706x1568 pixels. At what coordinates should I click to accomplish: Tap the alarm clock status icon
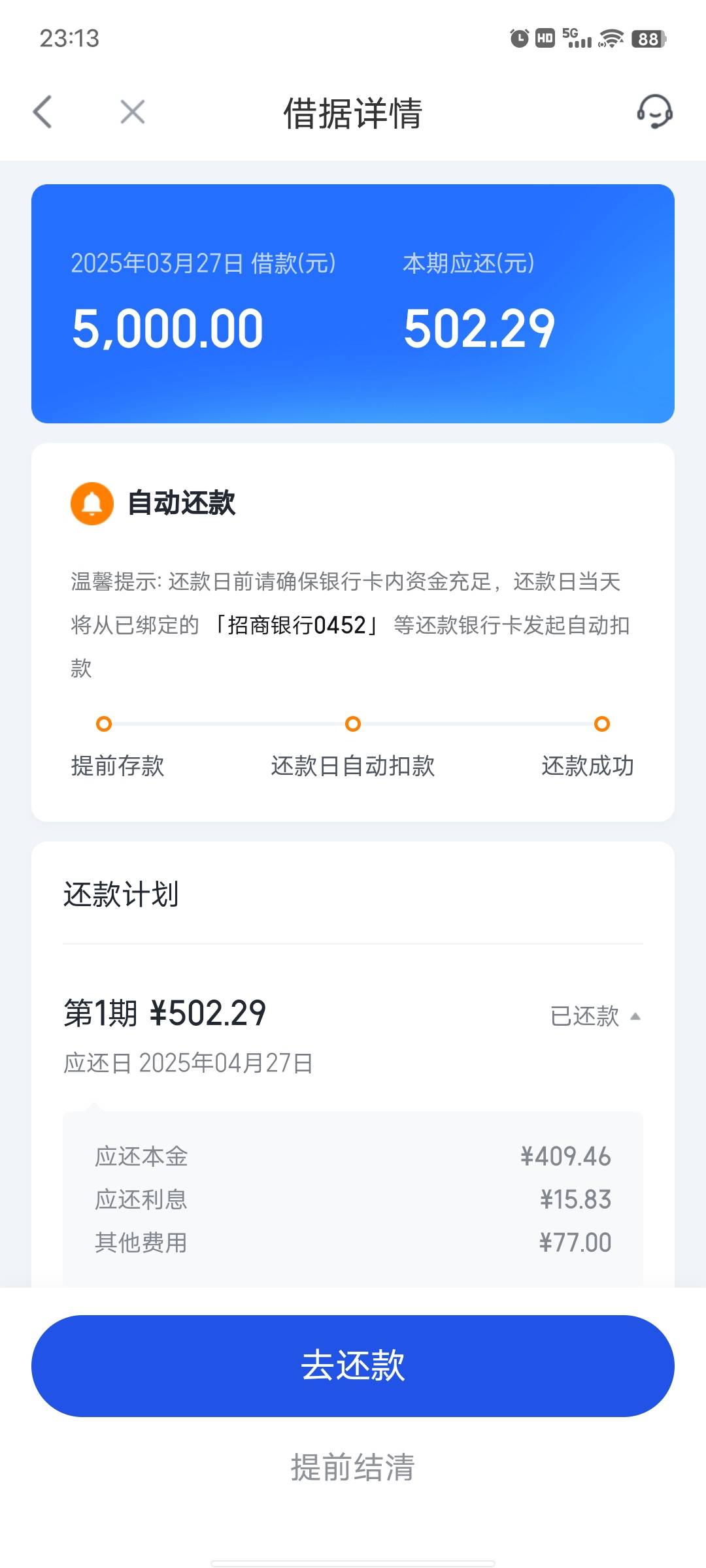tap(519, 39)
